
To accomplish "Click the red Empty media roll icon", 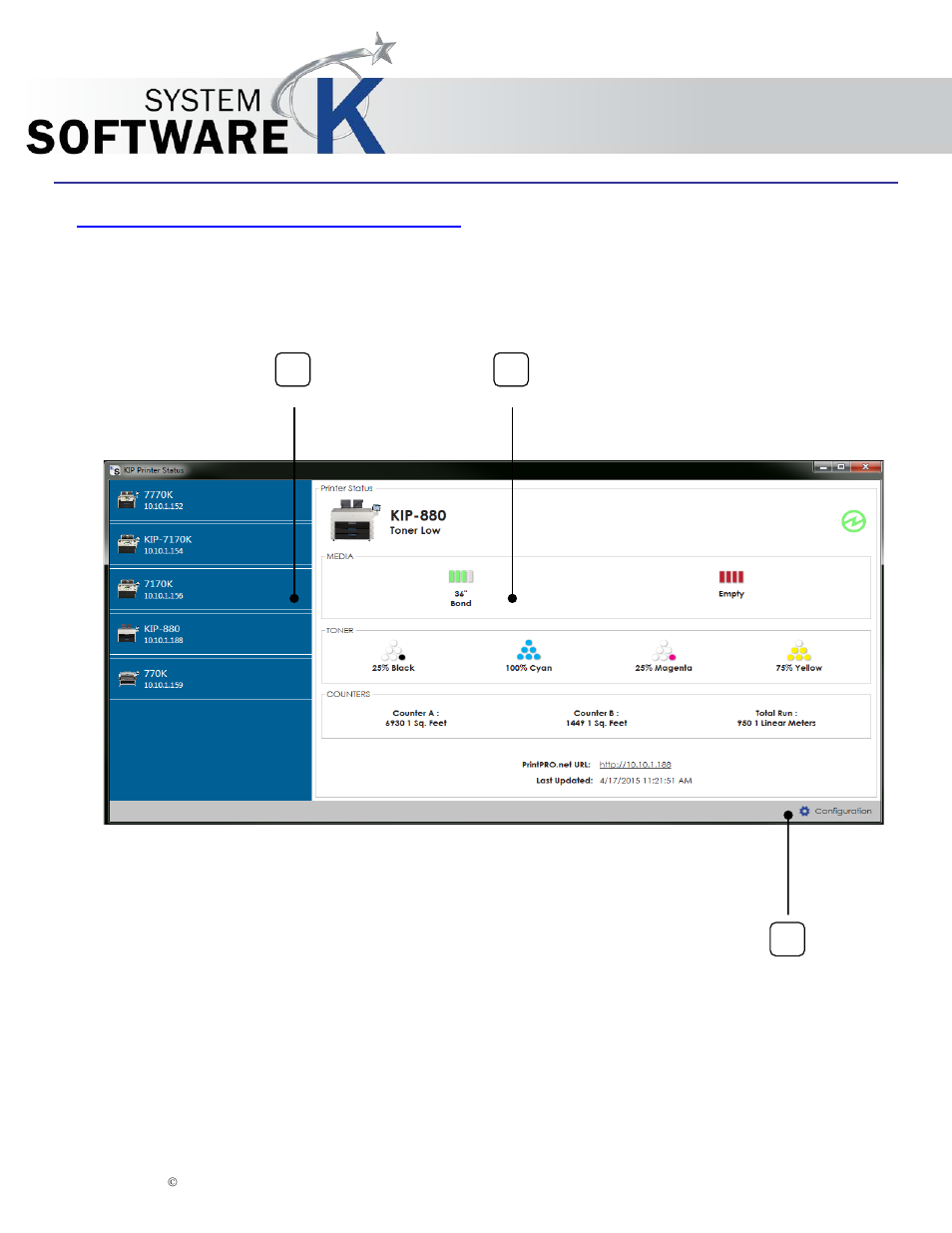I will point(731,576).
